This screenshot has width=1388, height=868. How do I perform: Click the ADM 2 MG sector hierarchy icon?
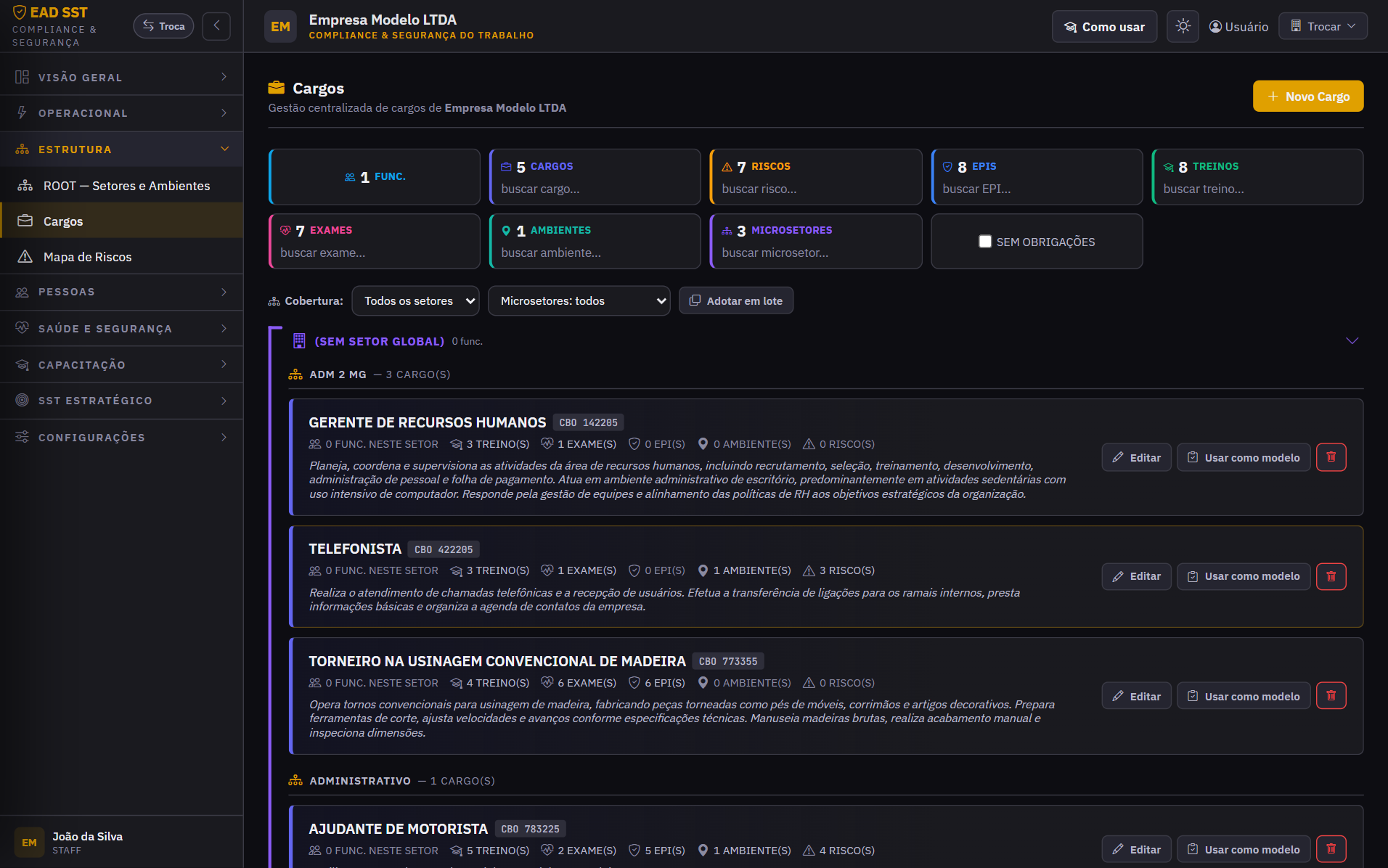(295, 374)
